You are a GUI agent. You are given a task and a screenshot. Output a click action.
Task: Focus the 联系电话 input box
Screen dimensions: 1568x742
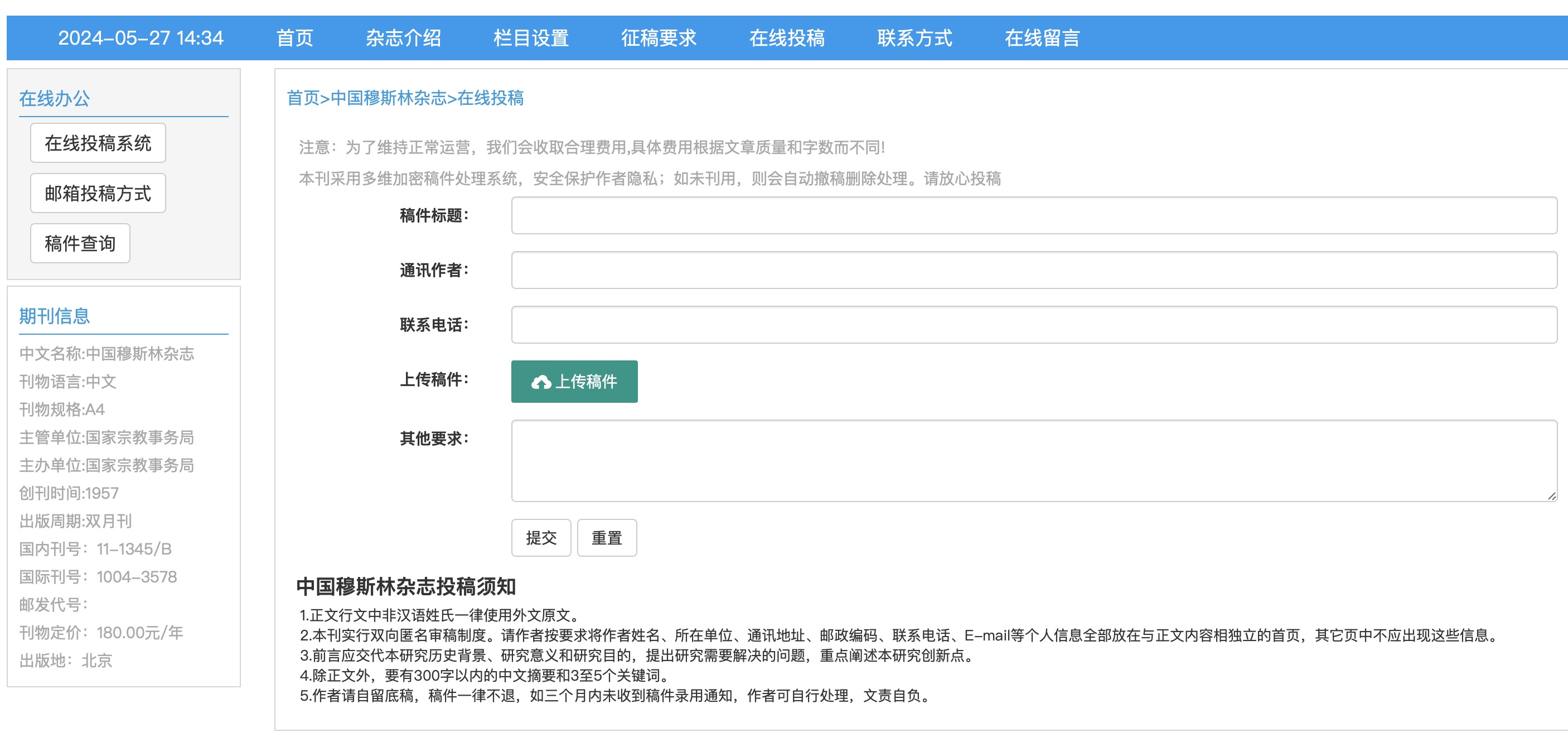pyautogui.click(x=1034, y=325)
